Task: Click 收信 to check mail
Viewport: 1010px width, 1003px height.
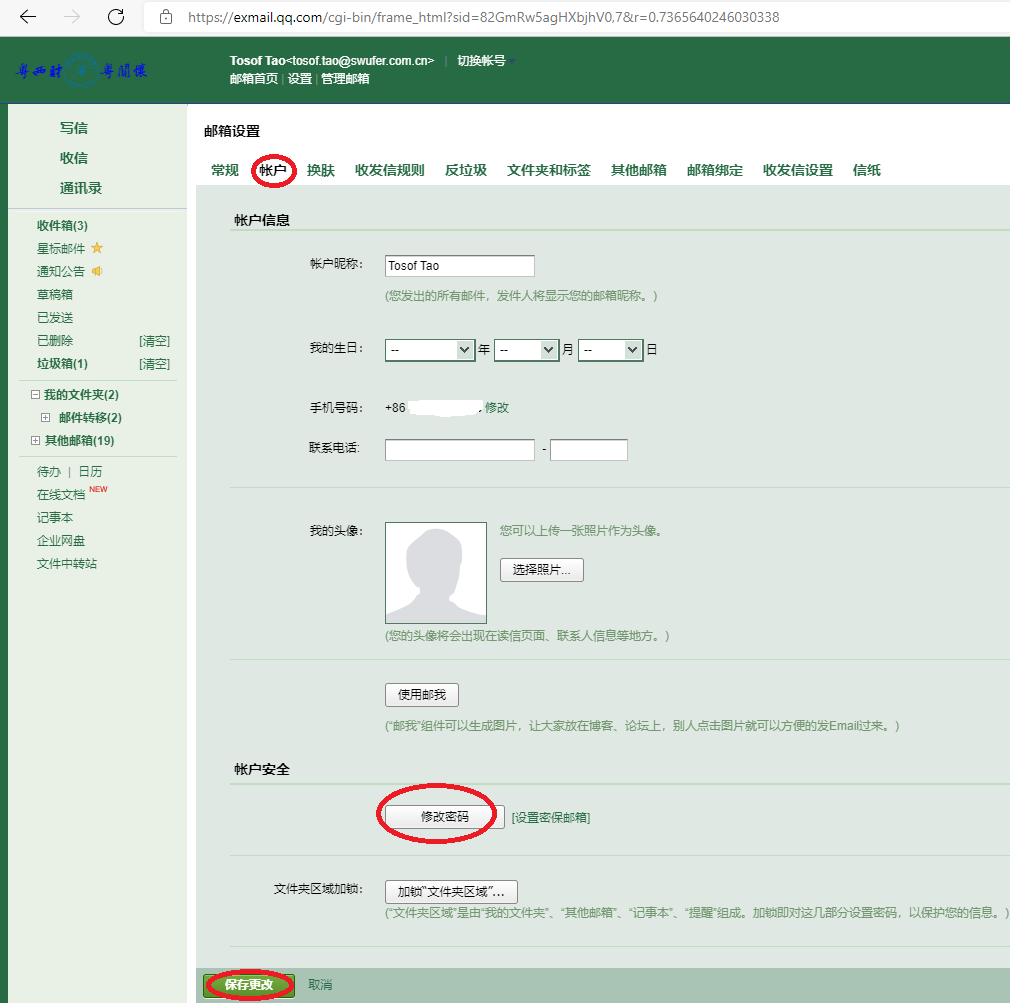Action: coord(74,158)
